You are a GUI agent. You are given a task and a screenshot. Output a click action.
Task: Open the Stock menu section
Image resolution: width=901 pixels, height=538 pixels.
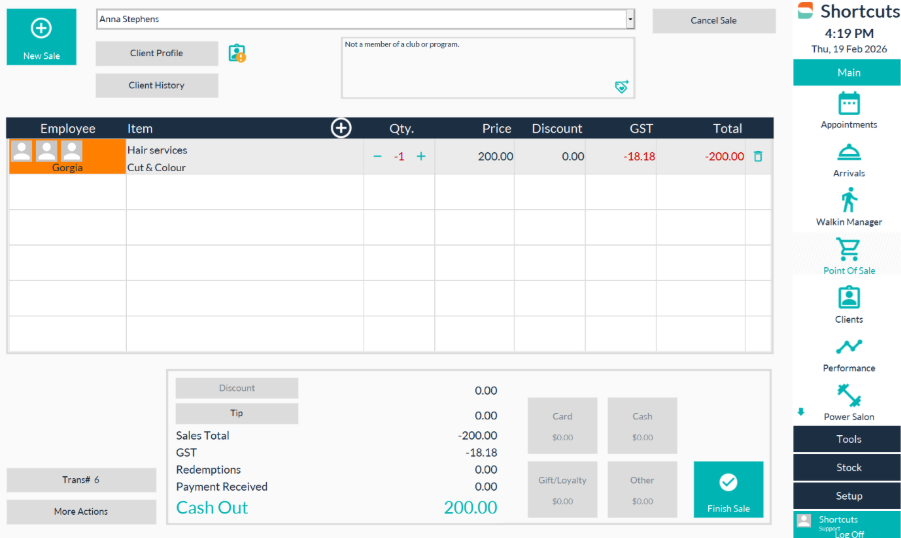[x=848, y=467]
